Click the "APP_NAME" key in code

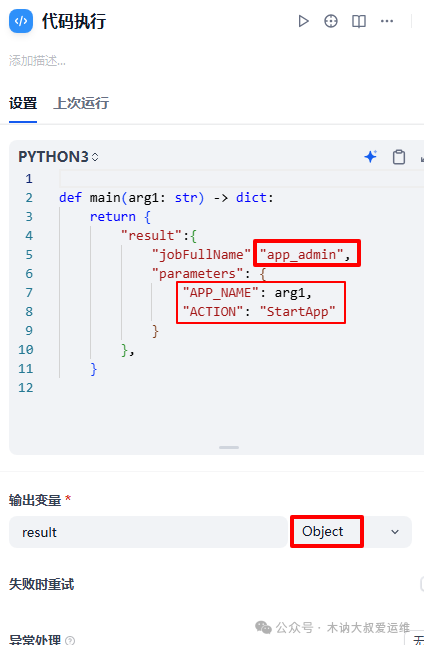point(220,292)
